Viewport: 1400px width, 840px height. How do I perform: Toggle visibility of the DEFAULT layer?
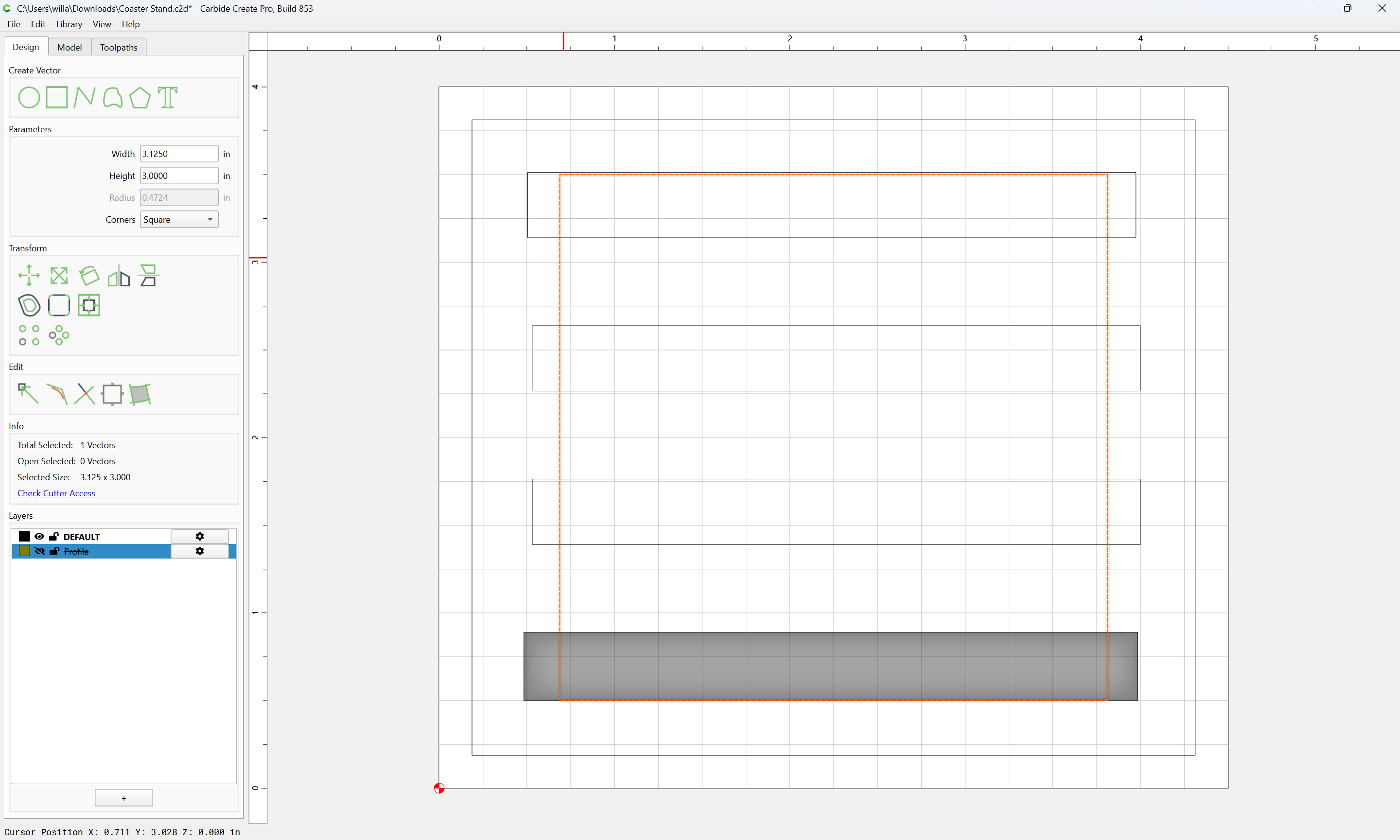point(39,537)
